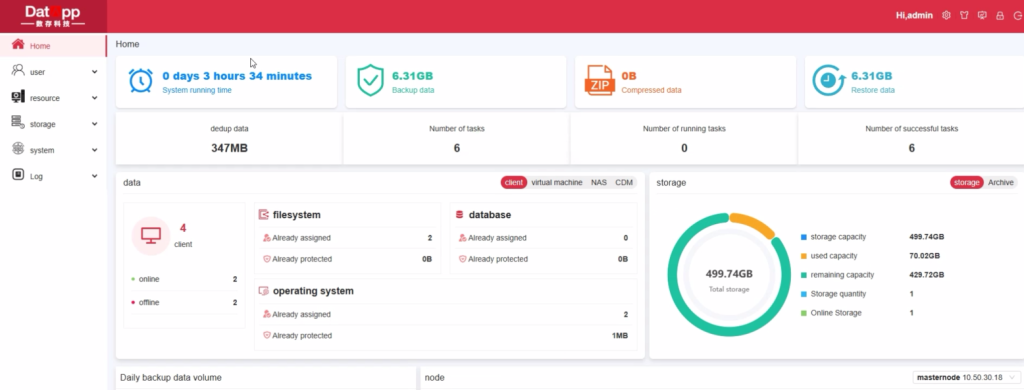Select the storage toggle in storage panel

[x=967, y=182]
